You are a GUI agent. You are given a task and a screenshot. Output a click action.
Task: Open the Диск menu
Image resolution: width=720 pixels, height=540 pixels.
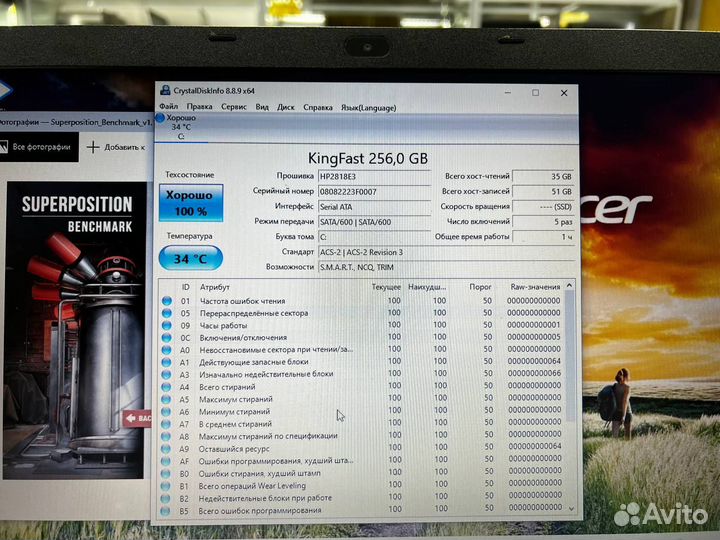286,106
